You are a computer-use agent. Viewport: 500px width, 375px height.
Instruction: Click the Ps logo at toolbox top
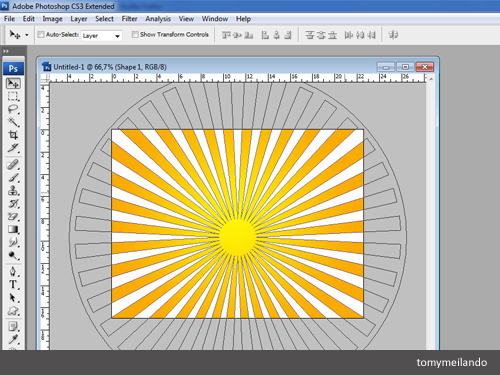click(13, 69)
